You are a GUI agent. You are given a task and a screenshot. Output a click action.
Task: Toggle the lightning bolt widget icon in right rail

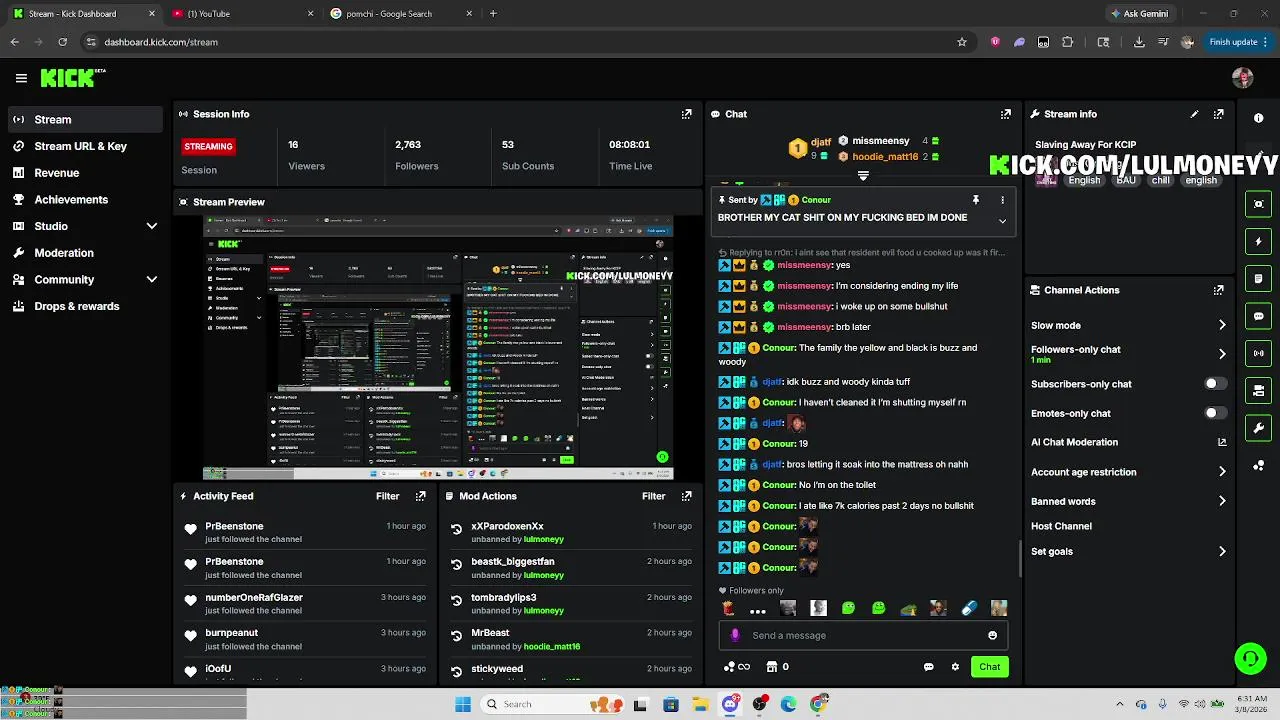click(1258, 241)
